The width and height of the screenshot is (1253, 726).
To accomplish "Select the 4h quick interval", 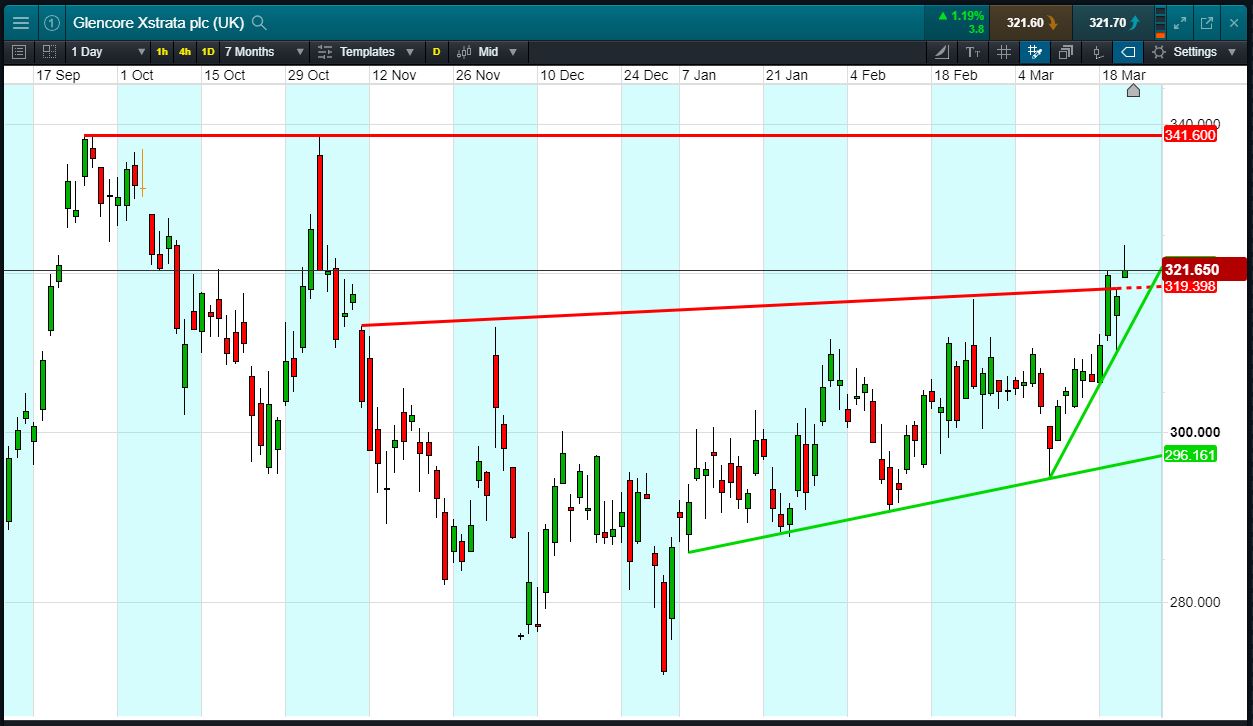I will click(185, 52).
